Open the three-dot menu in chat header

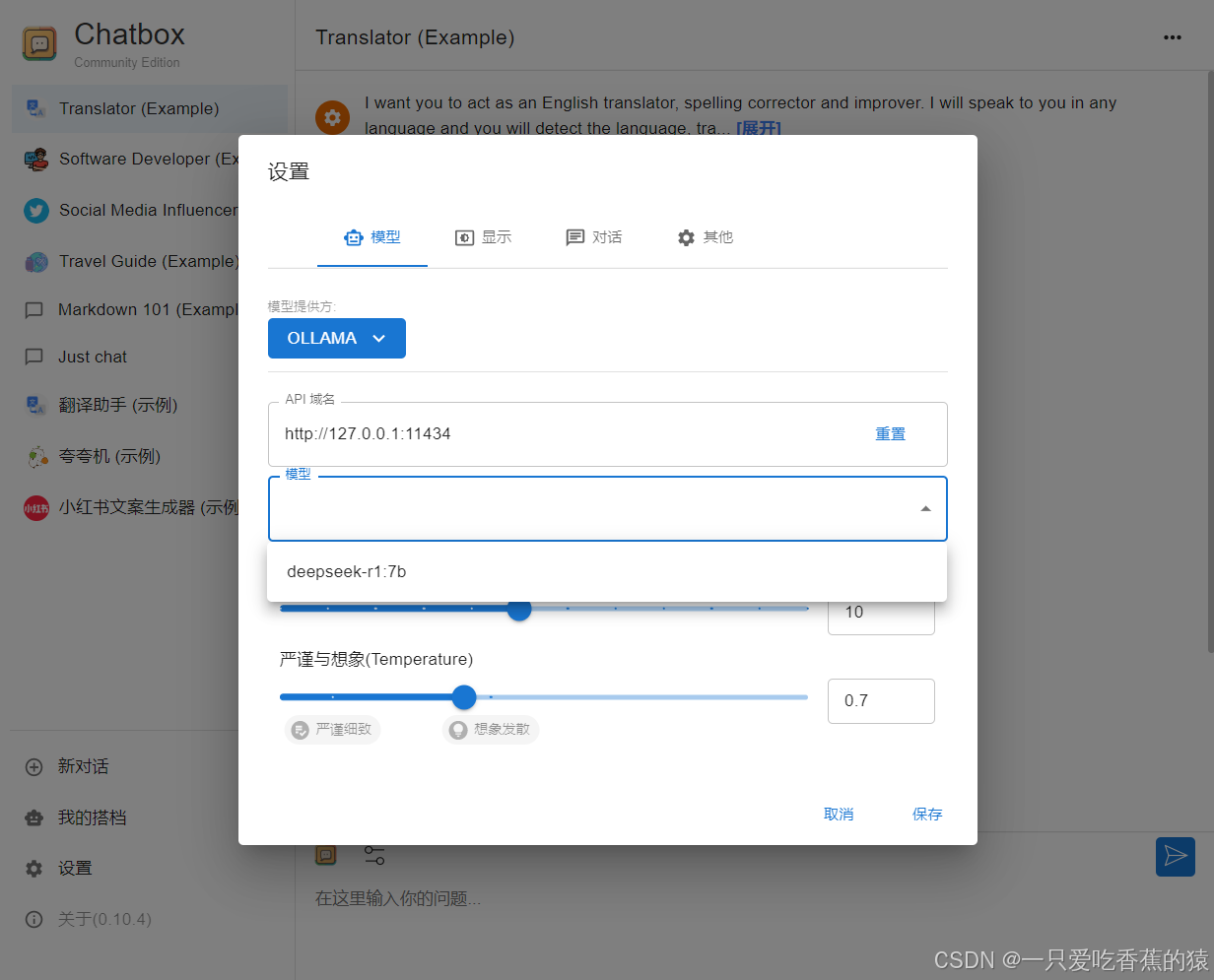point(1172,37)
